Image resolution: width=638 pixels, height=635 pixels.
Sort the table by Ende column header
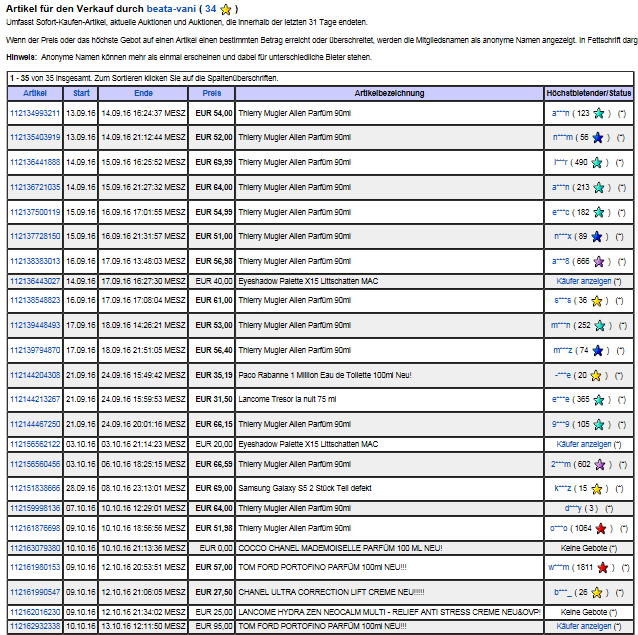143,93
